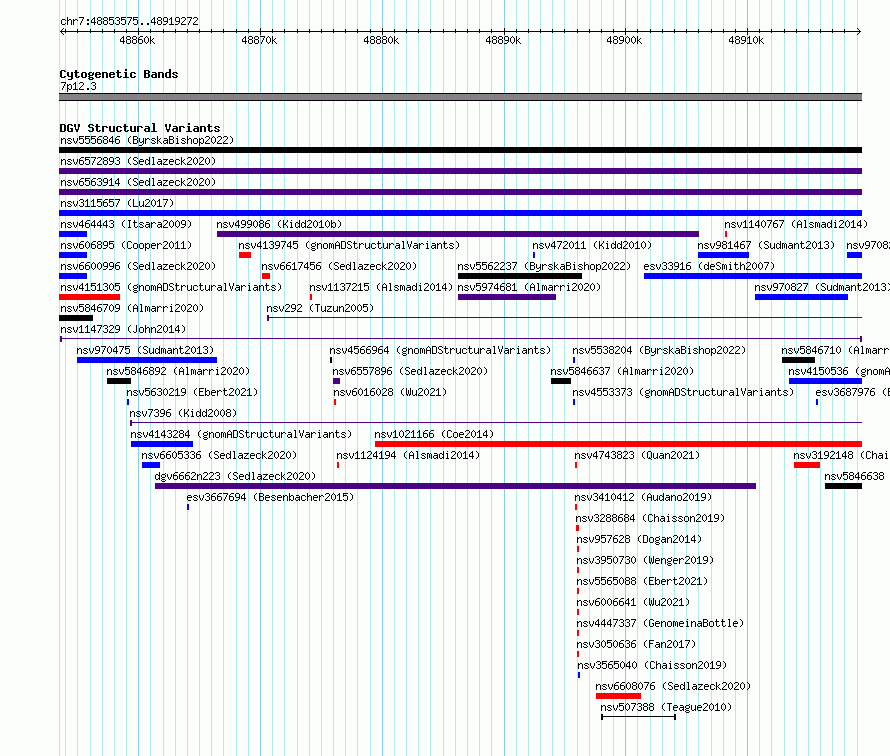
Task: Select nsv4143284 gnomAD variant label
Action: click(241, 434)
